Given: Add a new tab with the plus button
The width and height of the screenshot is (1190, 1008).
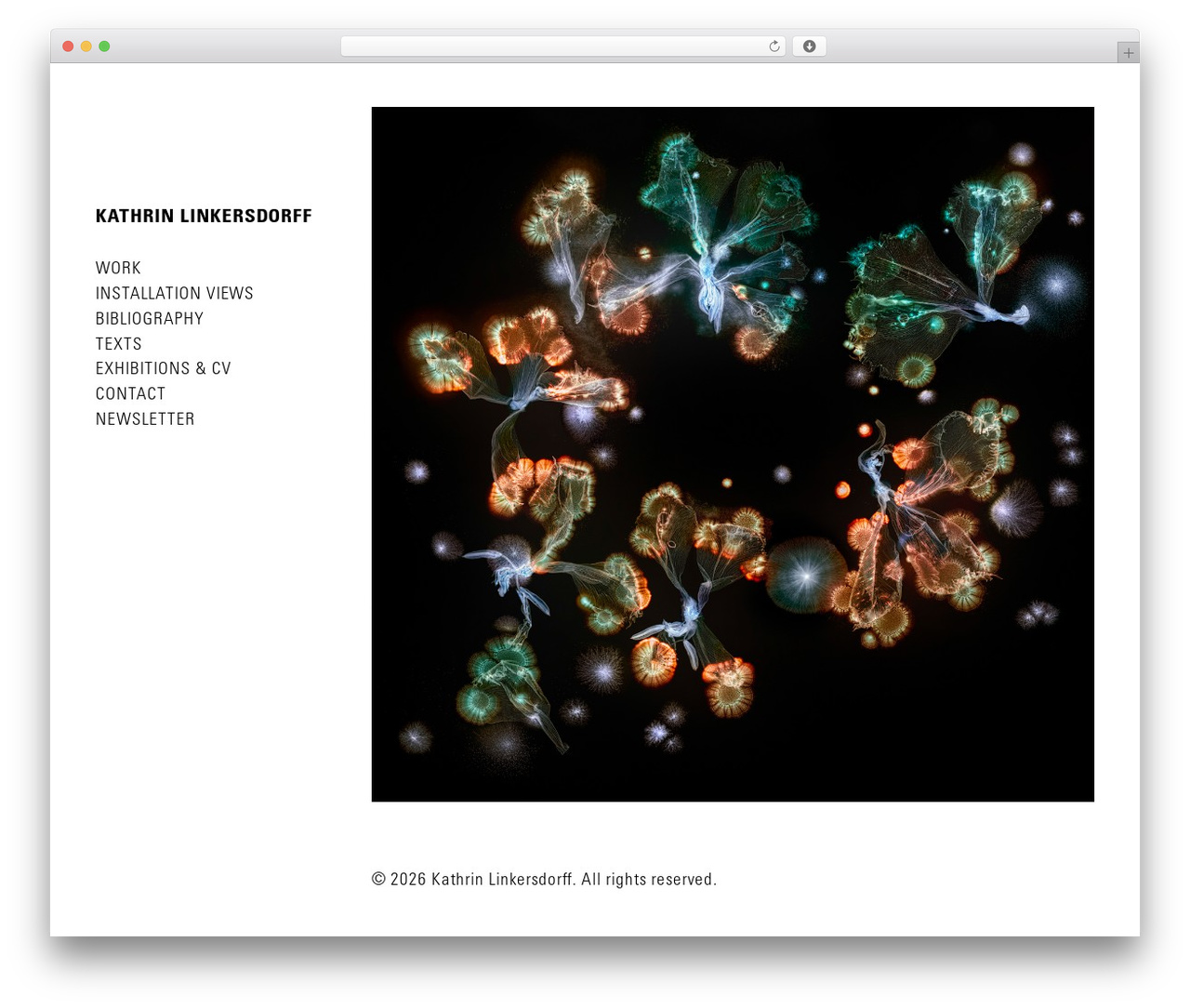Looking at the screenshot, I should pyautogui.click(x=1128, y=53).
